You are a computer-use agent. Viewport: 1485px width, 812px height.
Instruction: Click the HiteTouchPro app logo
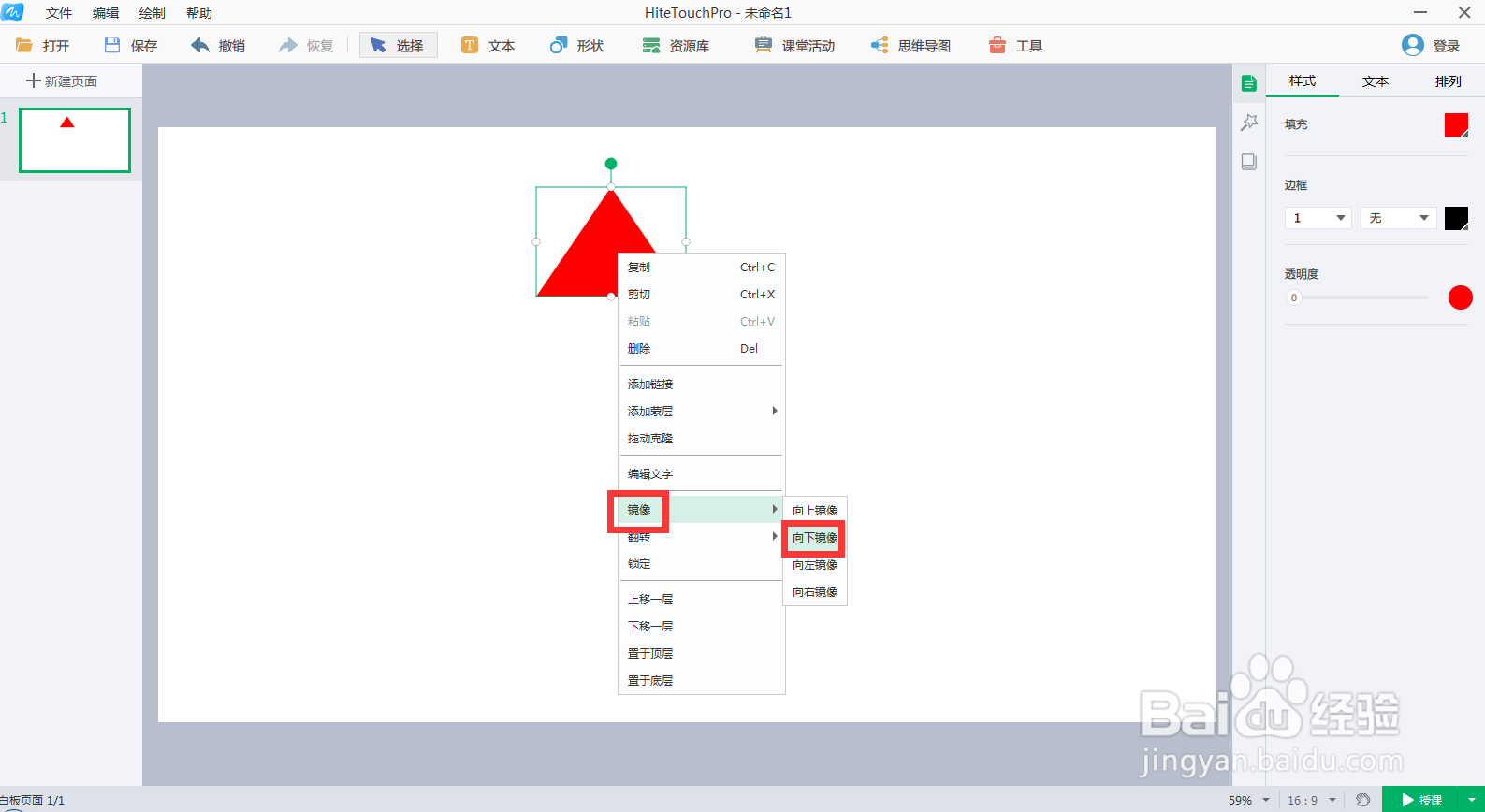[12, 12]
